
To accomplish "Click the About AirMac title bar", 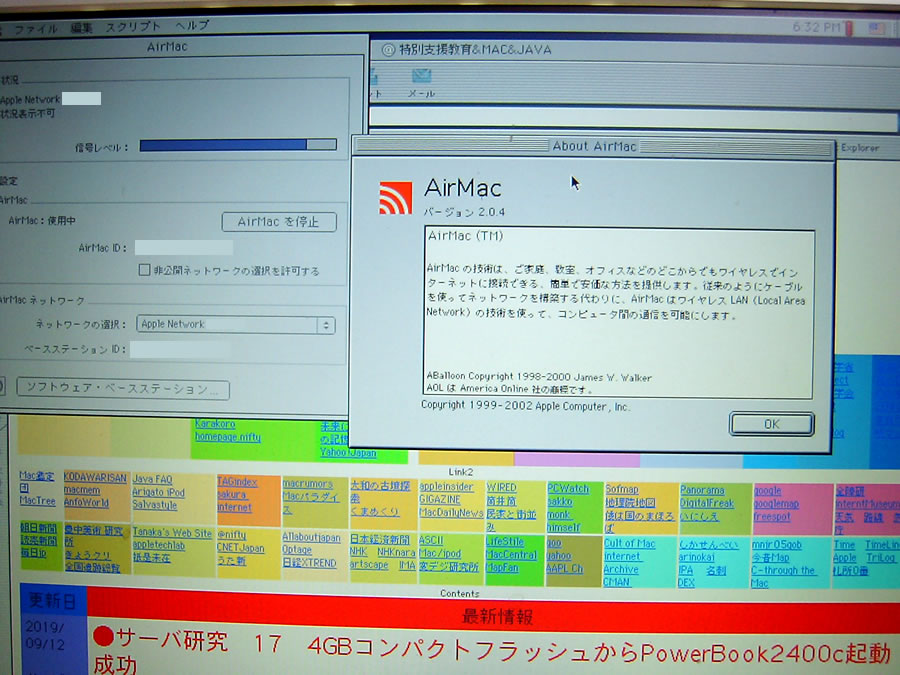I will pyautogui.click(x=594, y=146).
